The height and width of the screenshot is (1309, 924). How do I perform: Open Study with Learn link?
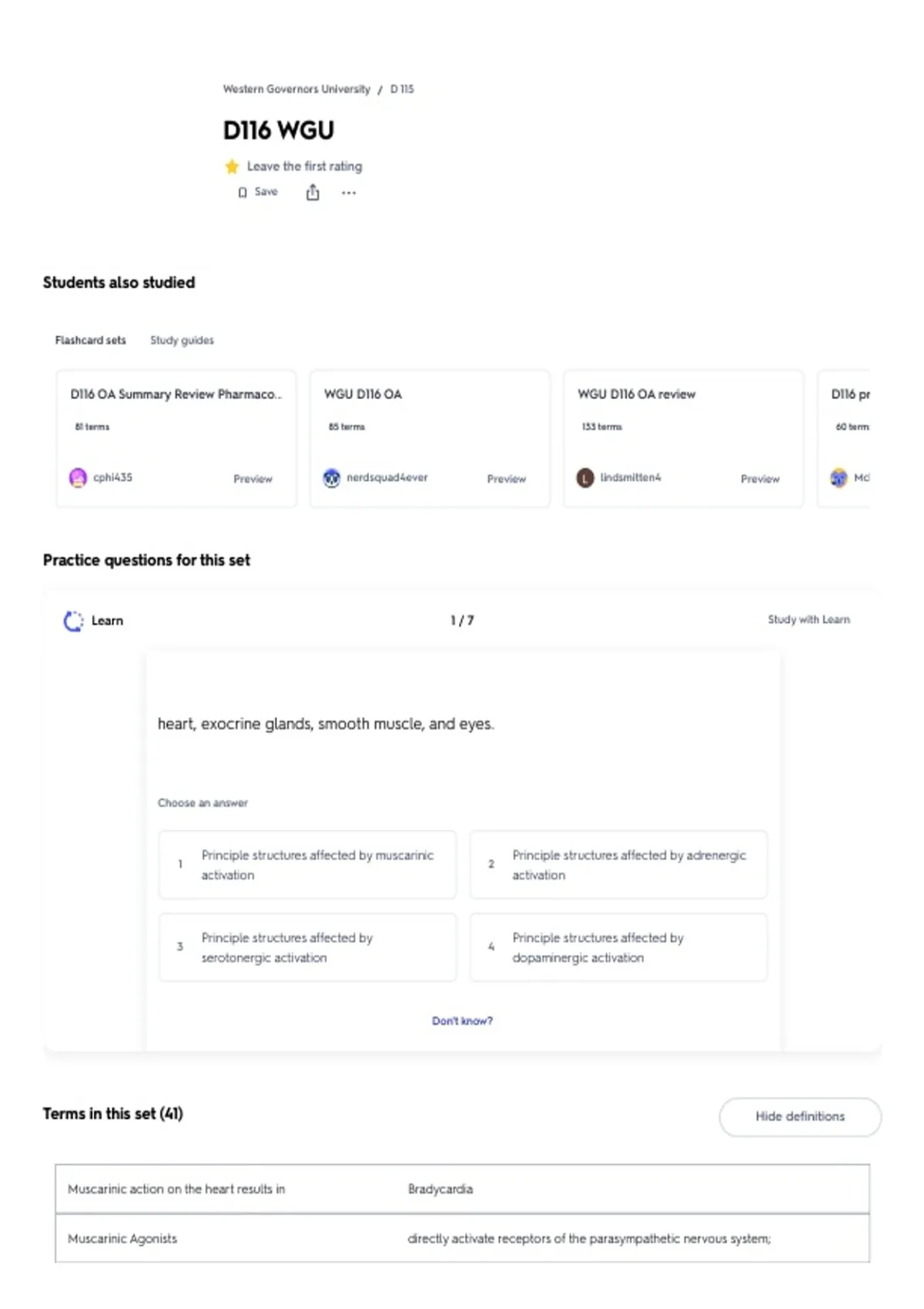click(x=808, y=620)
